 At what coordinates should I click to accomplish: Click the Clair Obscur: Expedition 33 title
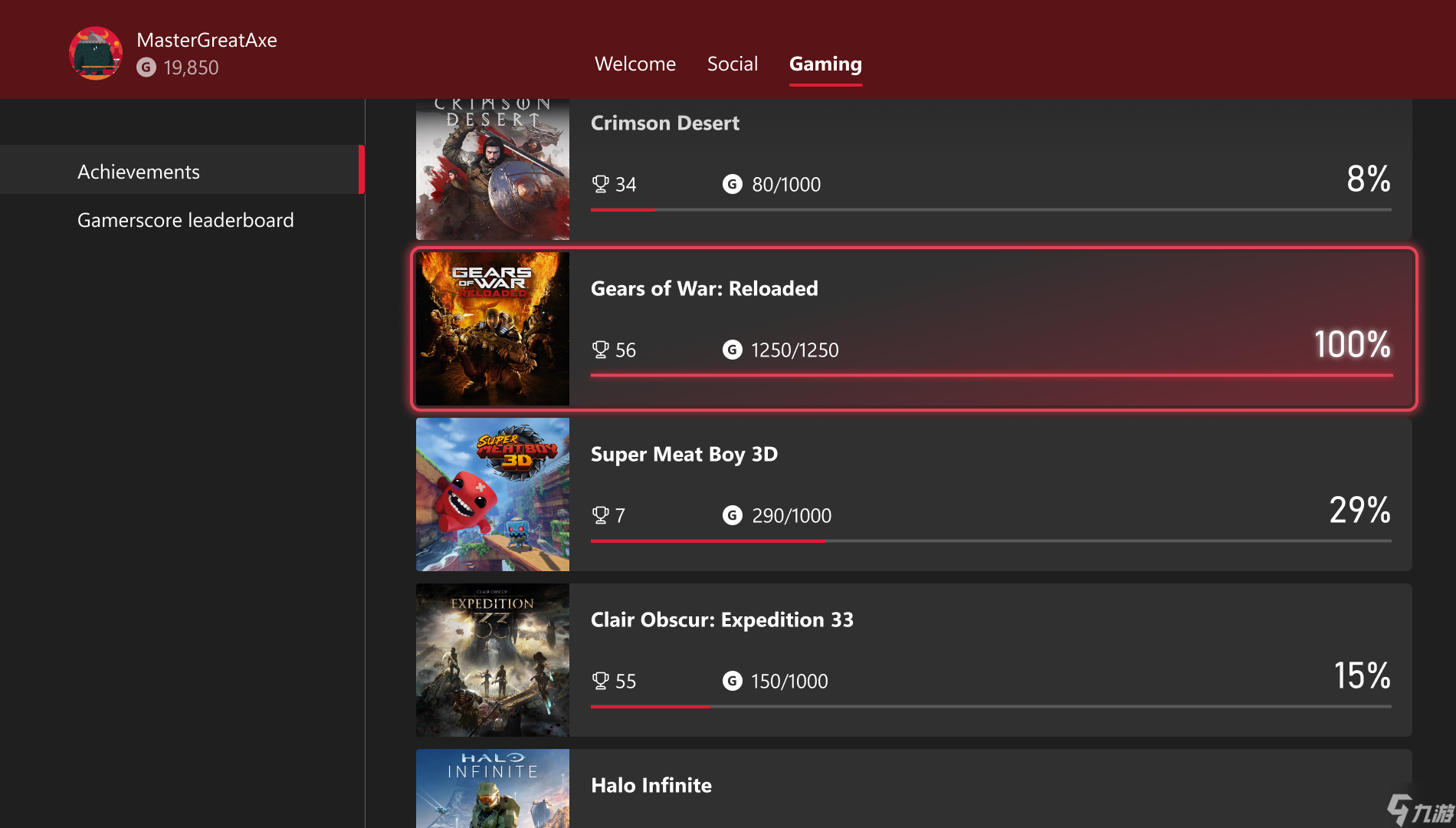pyautogui.click(x=721, y=619)
